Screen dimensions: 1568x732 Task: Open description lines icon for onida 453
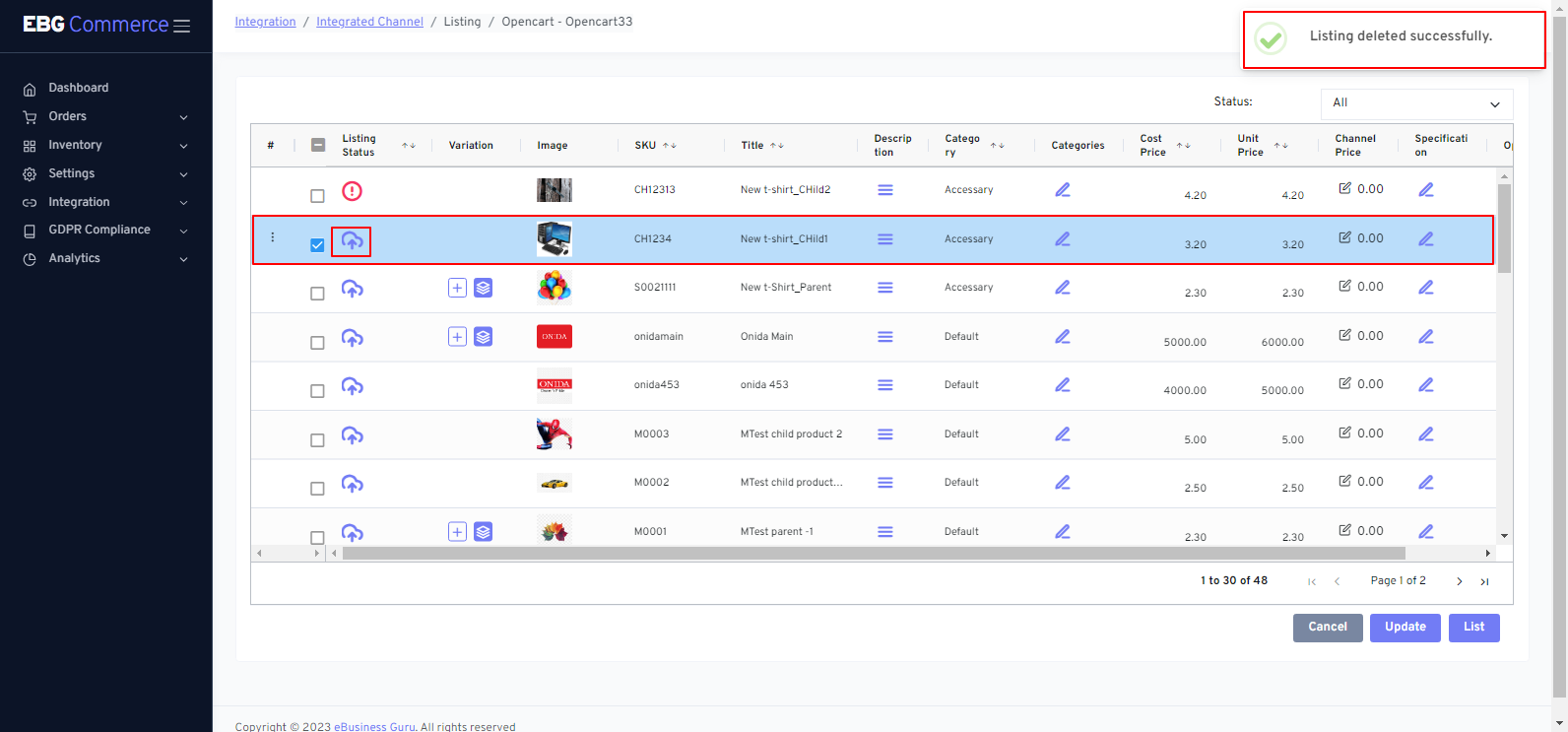(x=884, y=385)
